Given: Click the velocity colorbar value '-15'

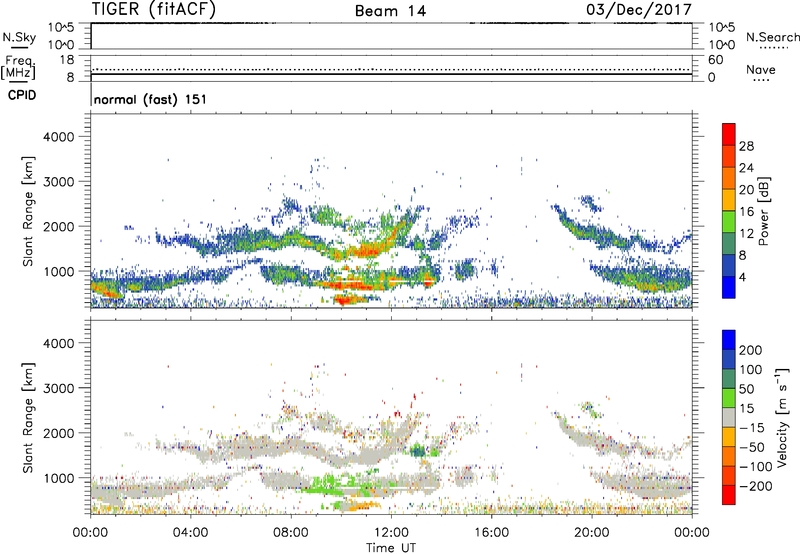Looking at the screenshot, I should click(x=752, y=427).
